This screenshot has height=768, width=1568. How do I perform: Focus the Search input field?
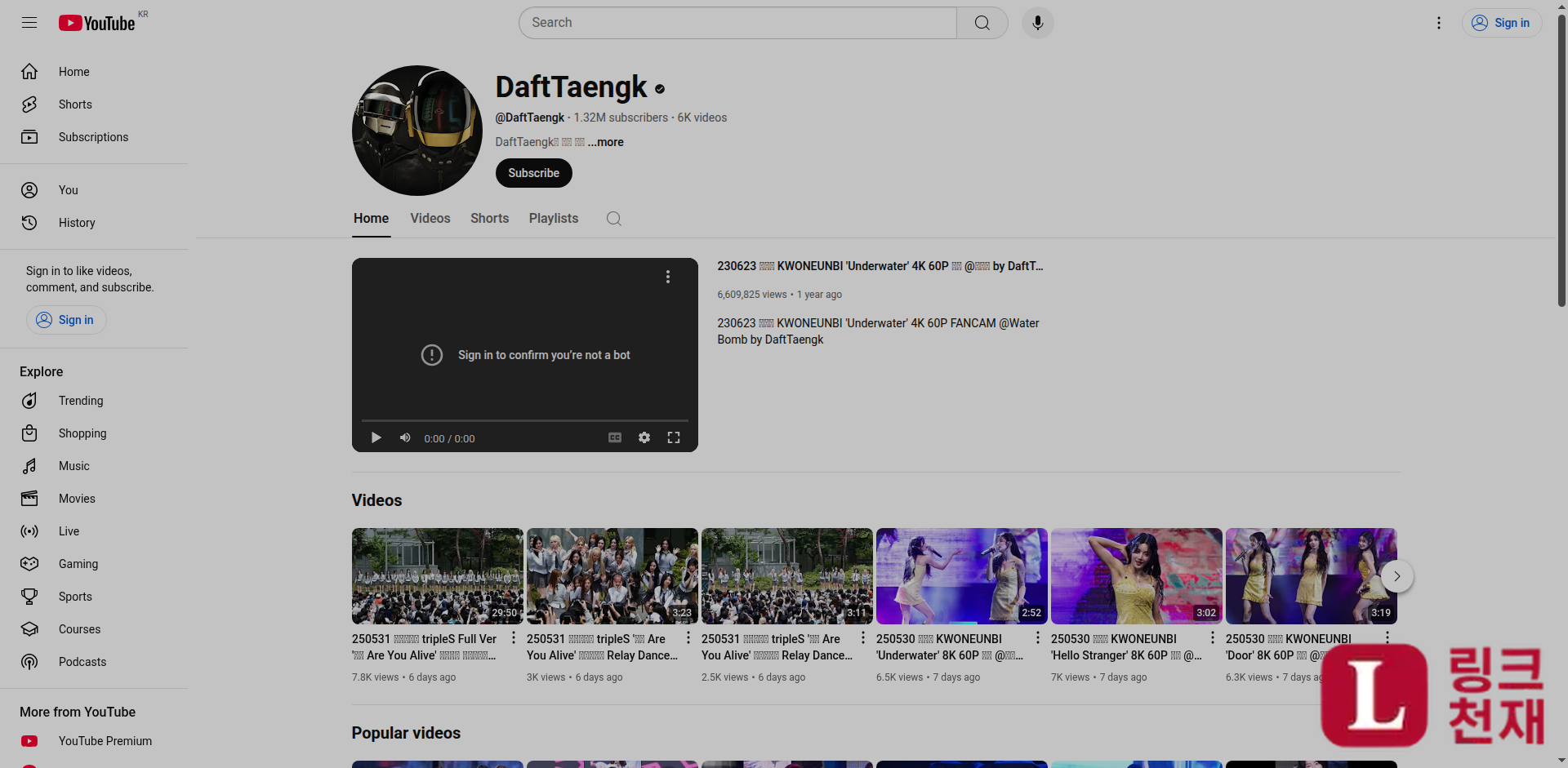(738, 23)
